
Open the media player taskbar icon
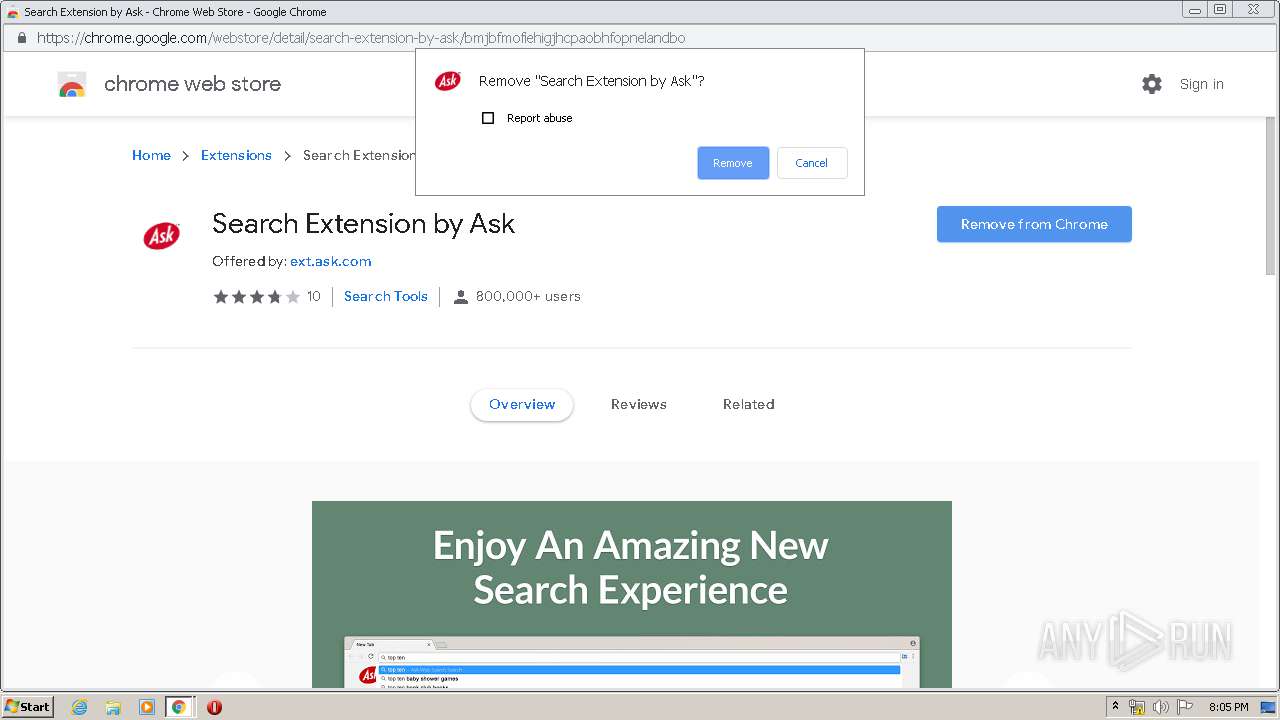pyautogui.click(x=147, y=707)
